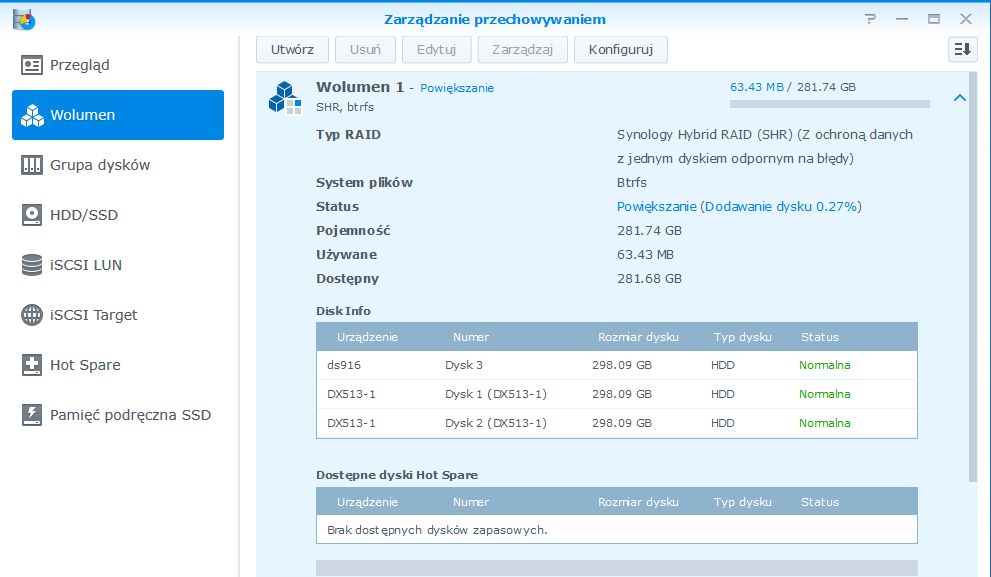
Task: Click the Numer header in Disk Info table
Action: (471, 337)
